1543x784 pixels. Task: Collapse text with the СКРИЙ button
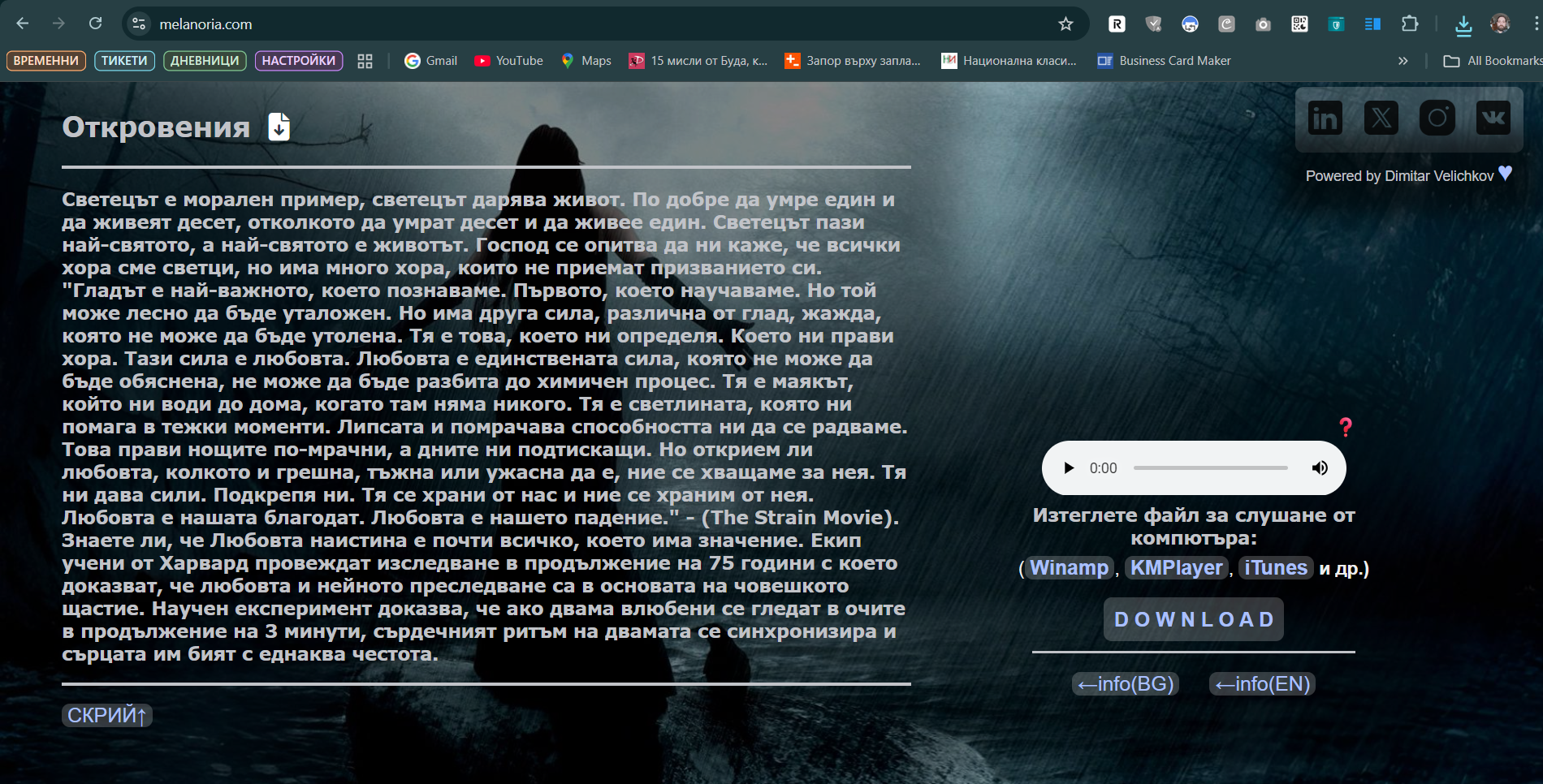click(x=106, y=715)
